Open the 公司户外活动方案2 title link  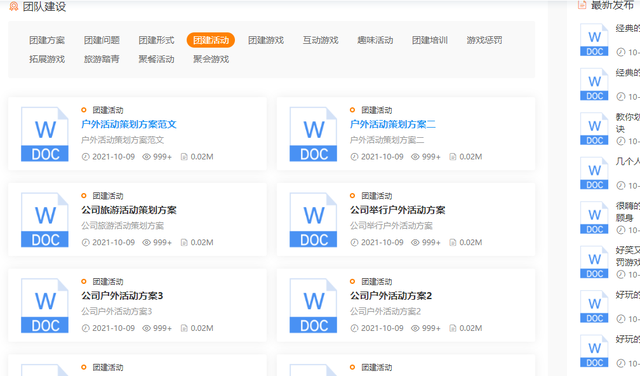click(x=391, y=296)
